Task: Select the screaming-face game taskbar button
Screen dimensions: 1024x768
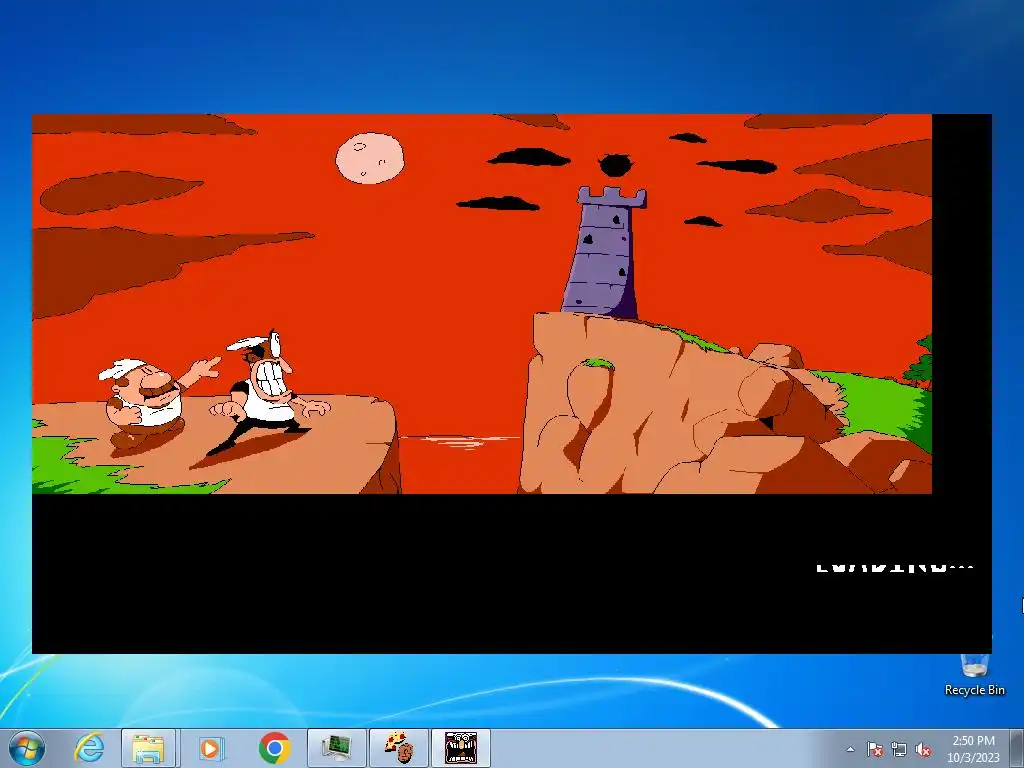Action: click(x=461, y=748)
